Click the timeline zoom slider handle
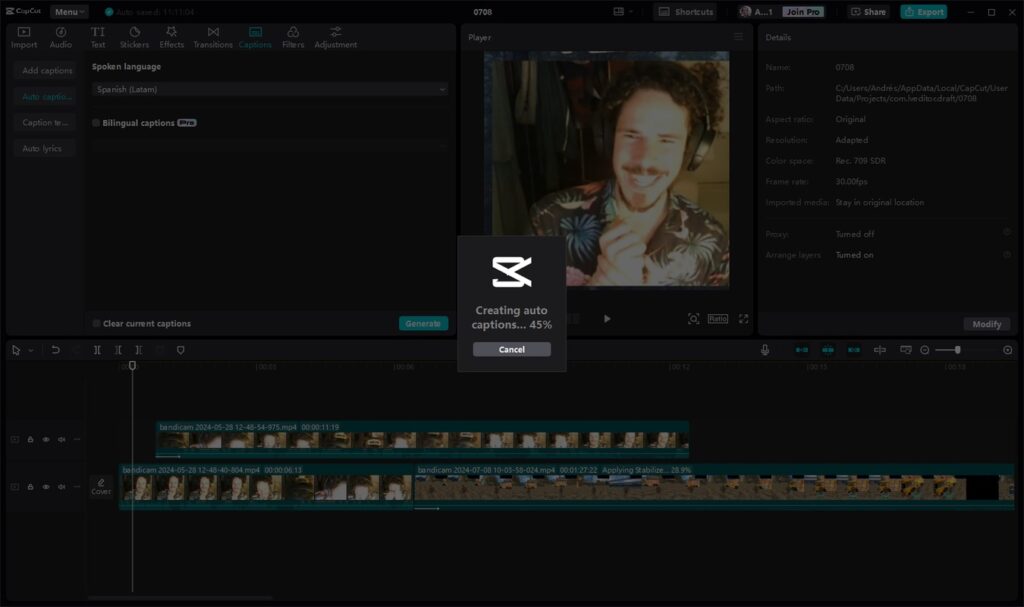 957,350
